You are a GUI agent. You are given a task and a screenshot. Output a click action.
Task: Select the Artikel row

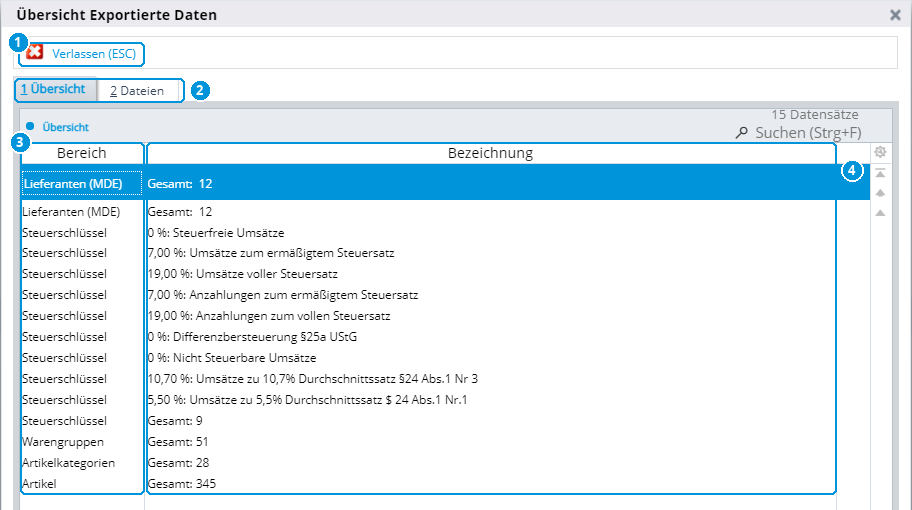point(446,483)
